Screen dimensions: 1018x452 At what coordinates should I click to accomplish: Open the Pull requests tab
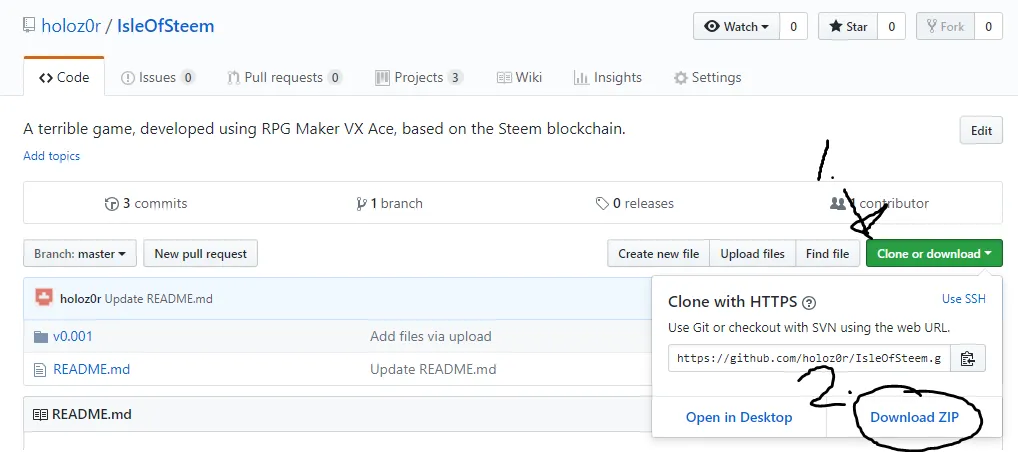pos(284,77)
